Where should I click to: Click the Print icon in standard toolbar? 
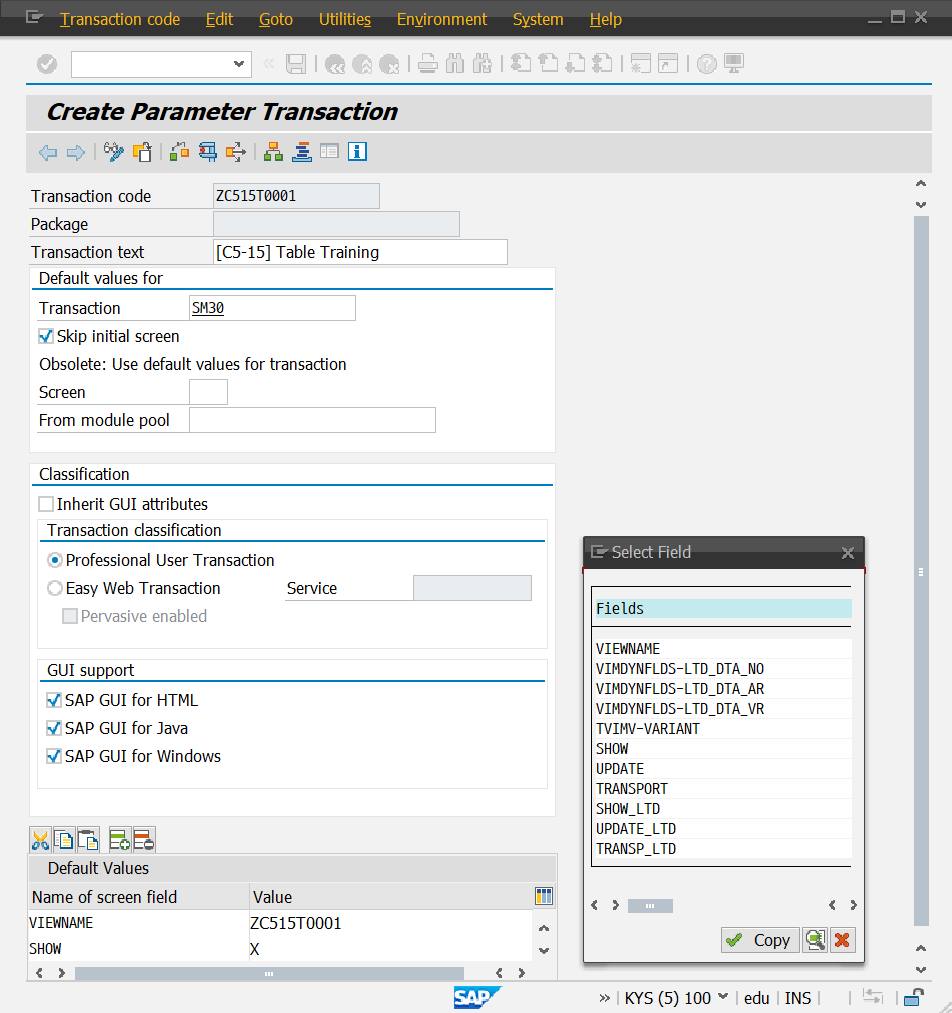428,64
